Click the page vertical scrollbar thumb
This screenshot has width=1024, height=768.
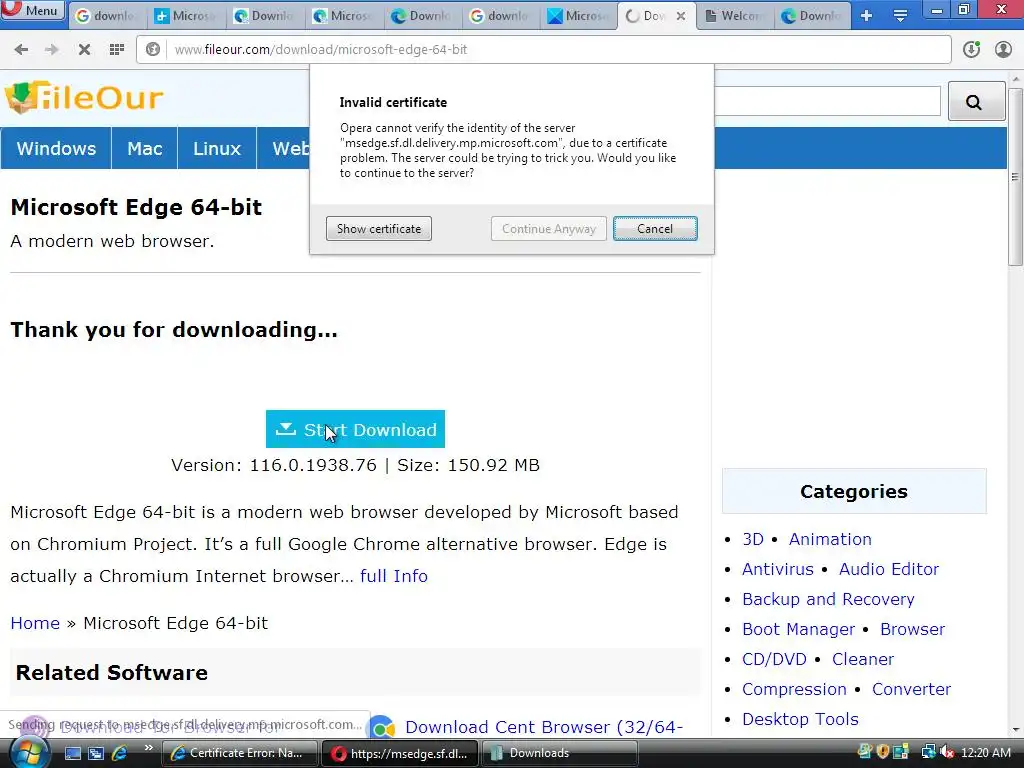[1015, 176]
